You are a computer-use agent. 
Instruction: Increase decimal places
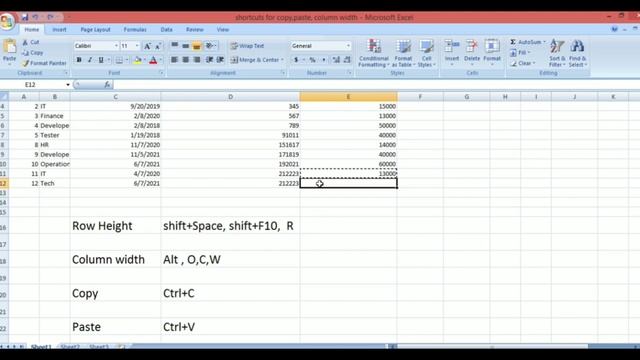point(336,60)
